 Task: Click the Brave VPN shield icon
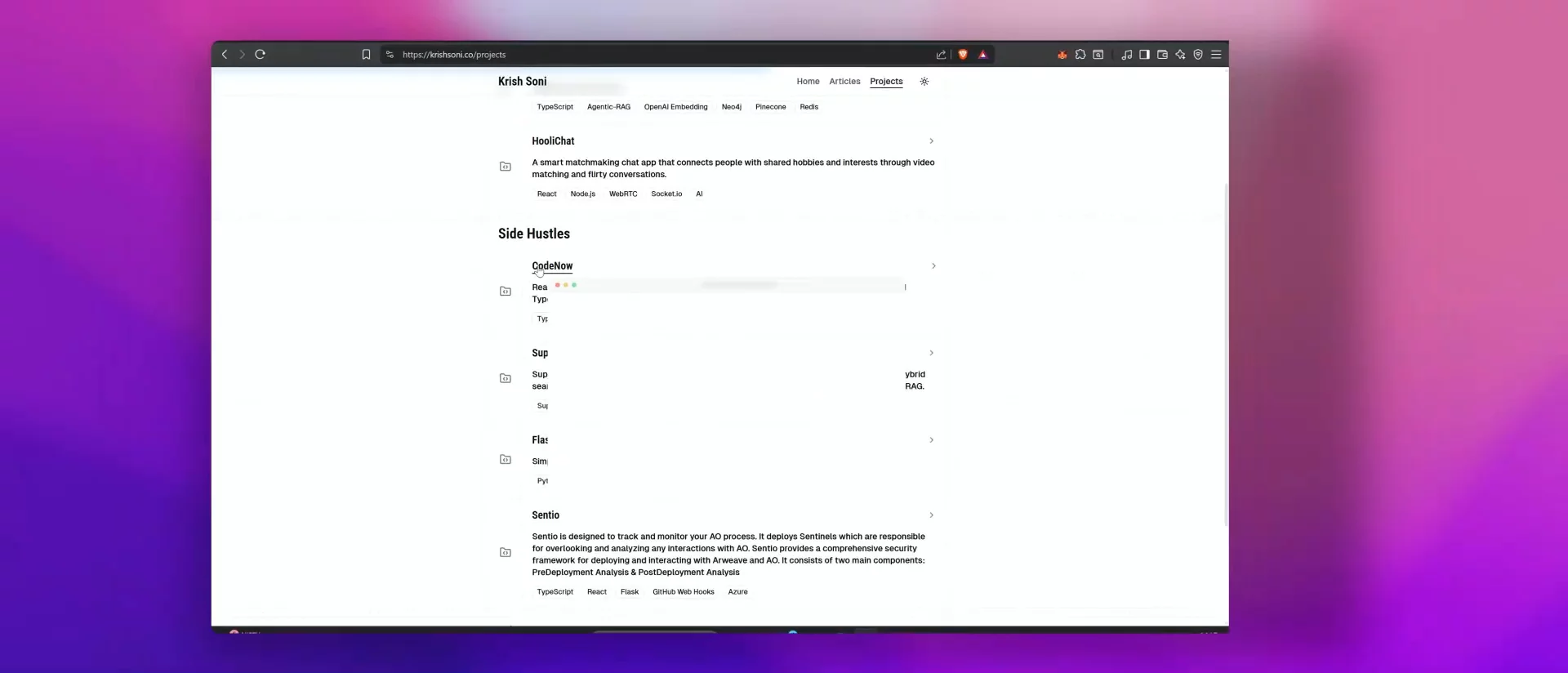click(x=1198, y=55)
